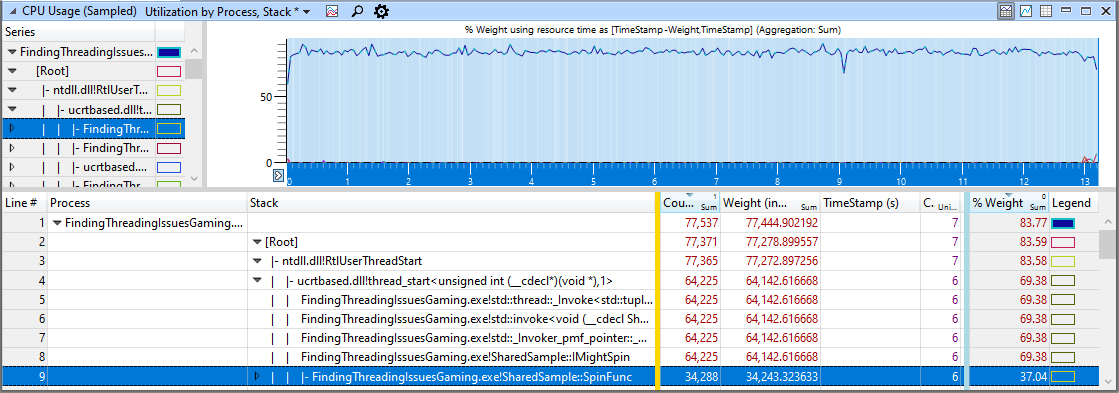Click the % Weight value 83.77
This screenshot has height=393, width=1119.
(x=1032, y=223)
